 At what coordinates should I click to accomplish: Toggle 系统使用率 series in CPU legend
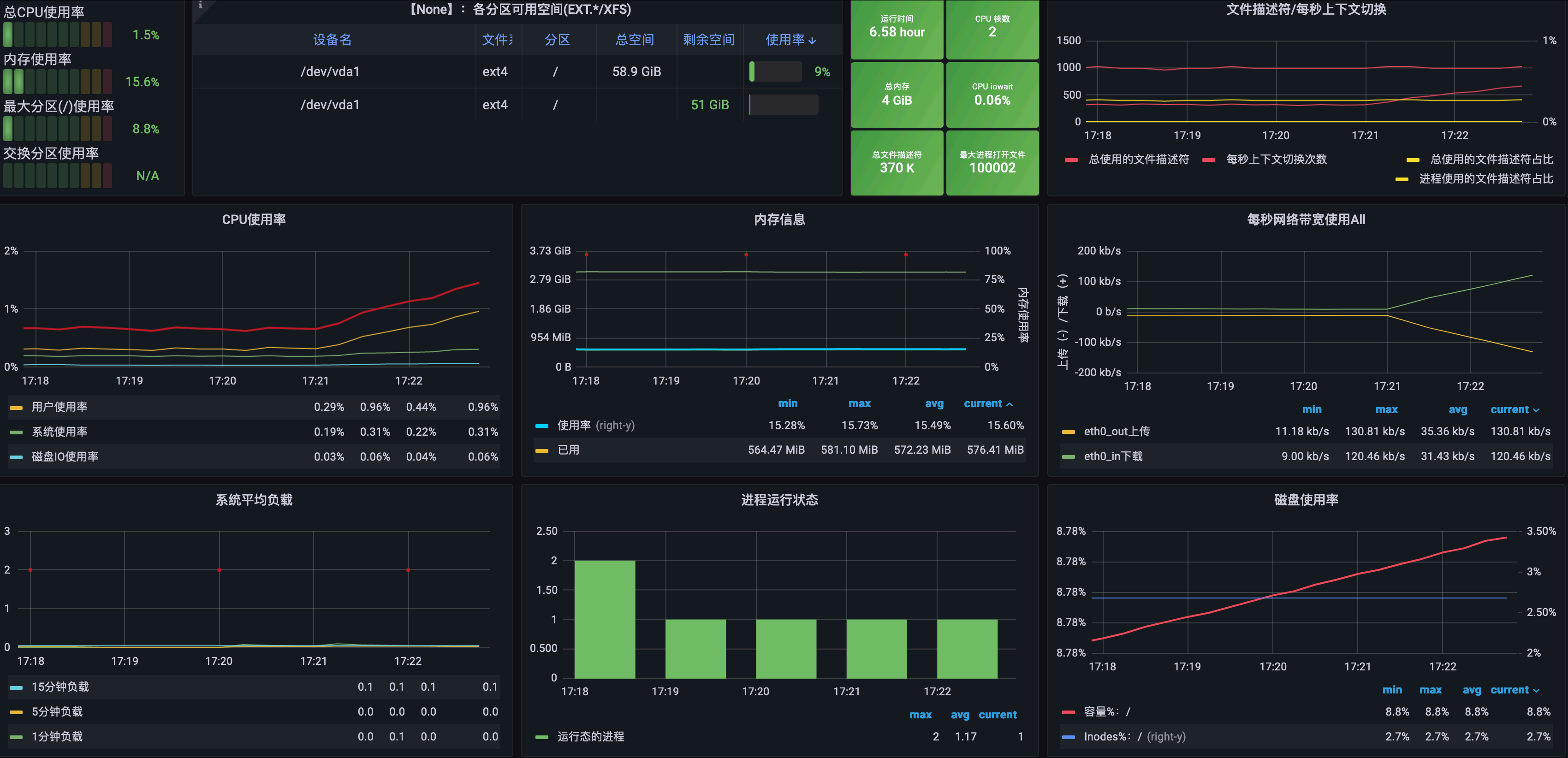[59, 432]
